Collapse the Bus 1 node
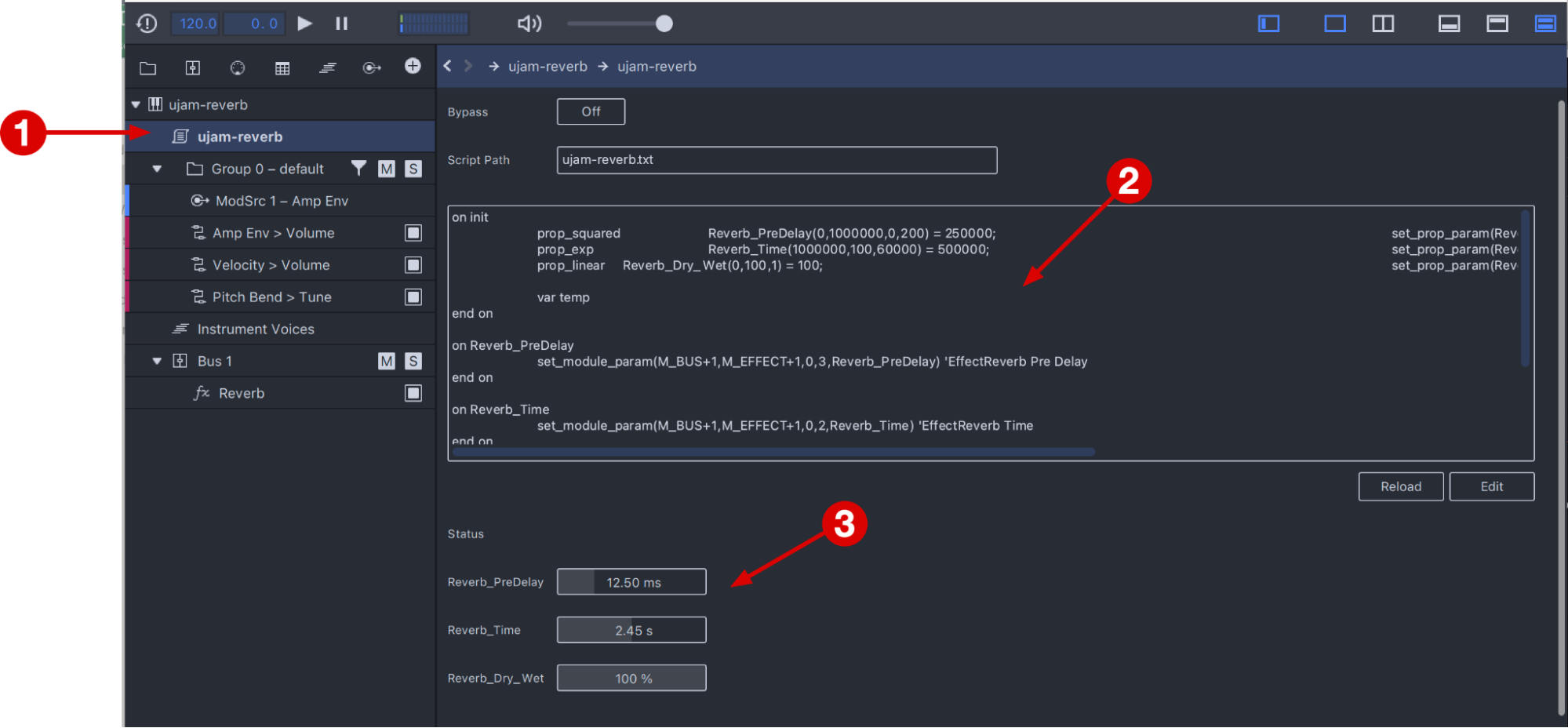 click(157, 361)
